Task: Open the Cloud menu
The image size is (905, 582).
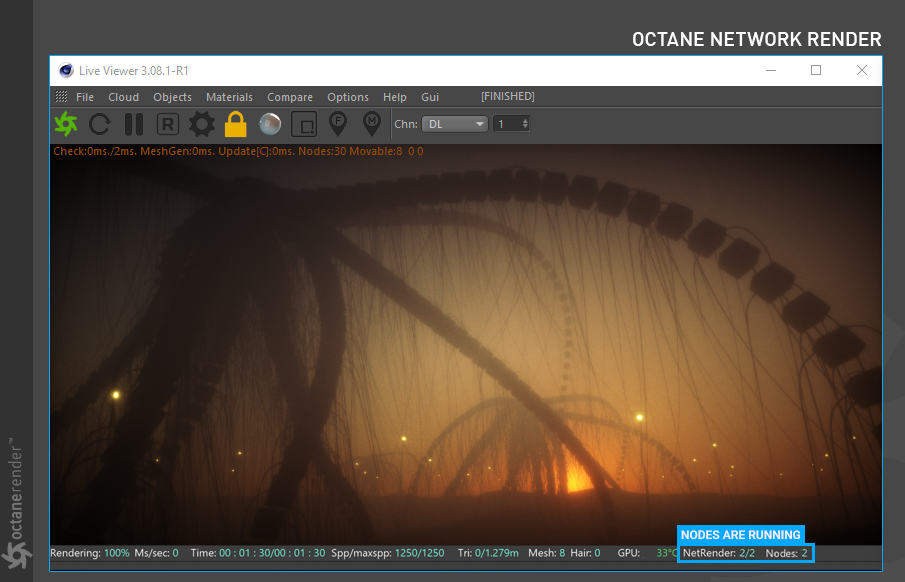Action: click(x=124, y=97)
